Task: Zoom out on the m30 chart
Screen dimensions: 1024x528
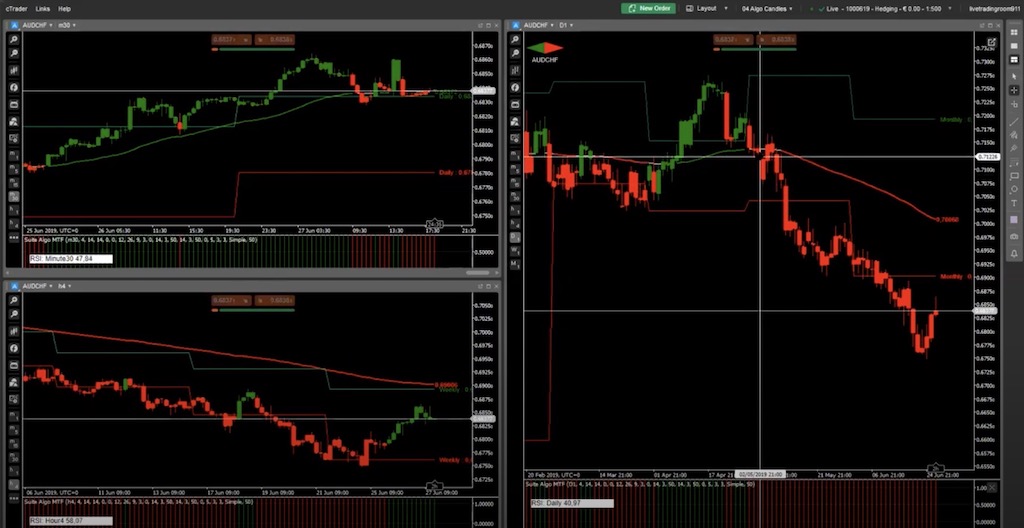Action: coord(14,54)
